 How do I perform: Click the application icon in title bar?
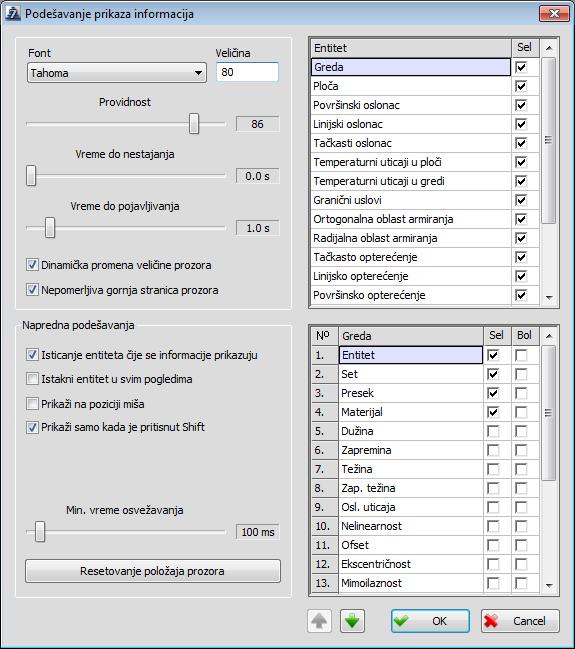[x=13, y=14]
